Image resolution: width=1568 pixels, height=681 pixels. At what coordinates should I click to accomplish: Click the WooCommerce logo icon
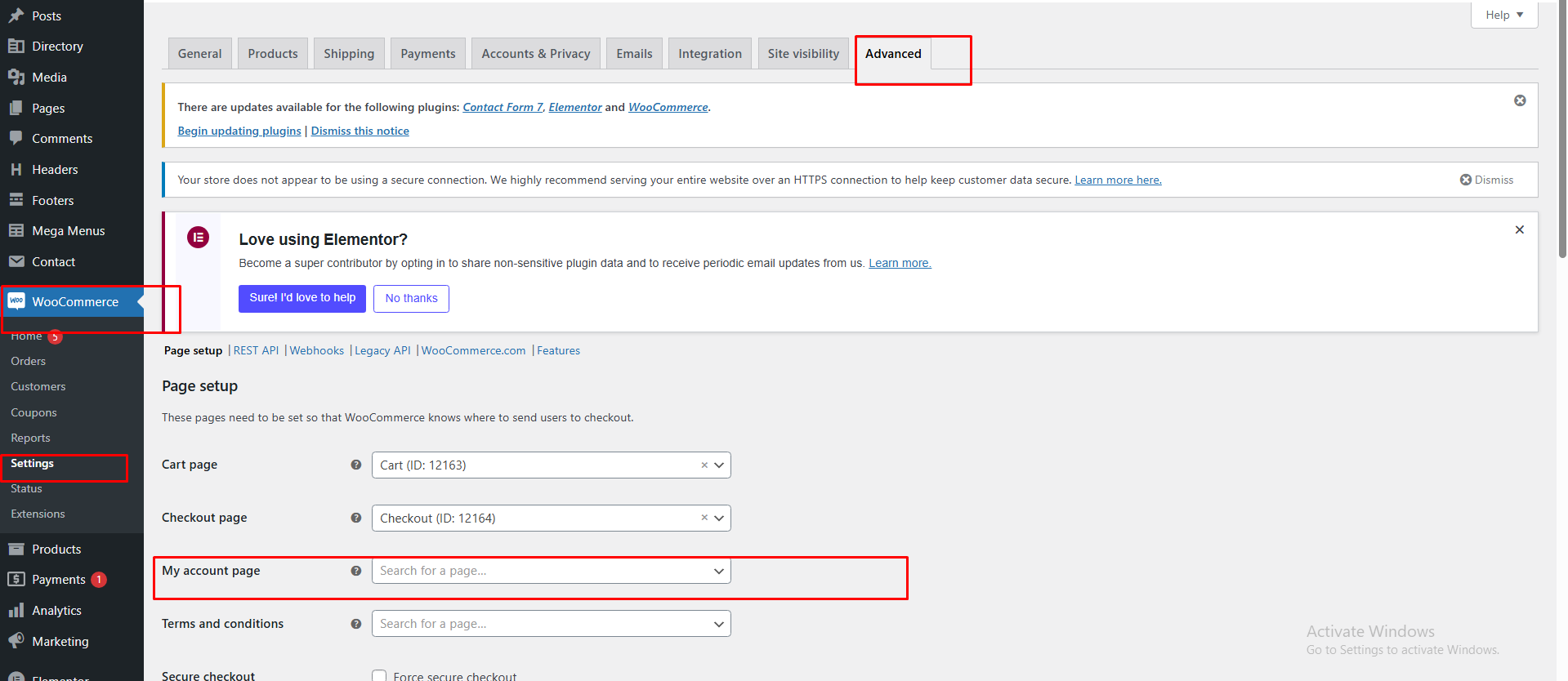click(x=16, y=301)
